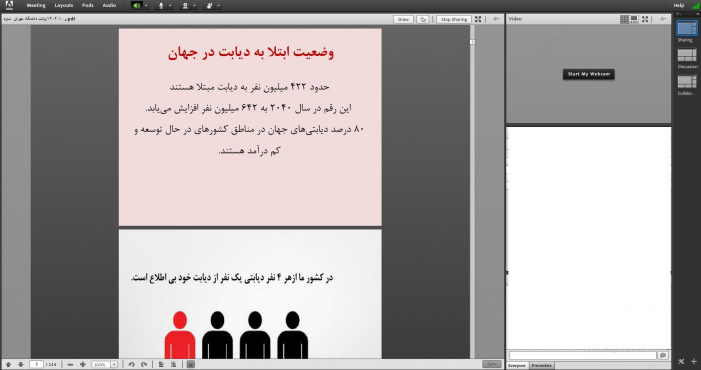Toggle full screen for the Video pod

tap(645, 19)
